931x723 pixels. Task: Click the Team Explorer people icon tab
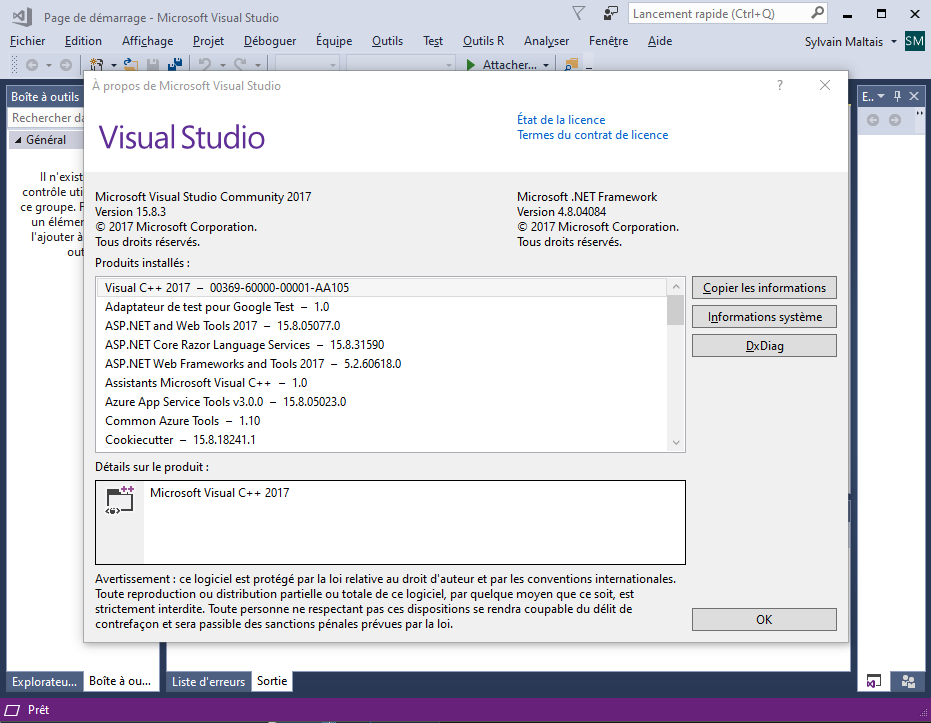point(908,681)
